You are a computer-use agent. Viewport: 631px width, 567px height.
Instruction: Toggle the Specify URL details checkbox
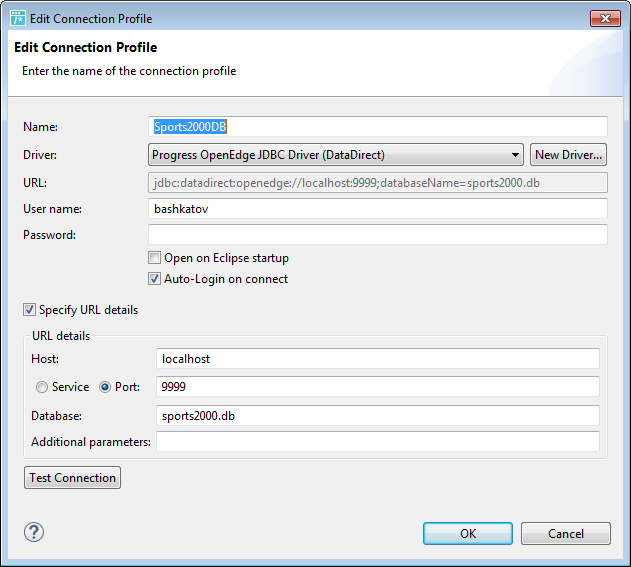(29, 310)
